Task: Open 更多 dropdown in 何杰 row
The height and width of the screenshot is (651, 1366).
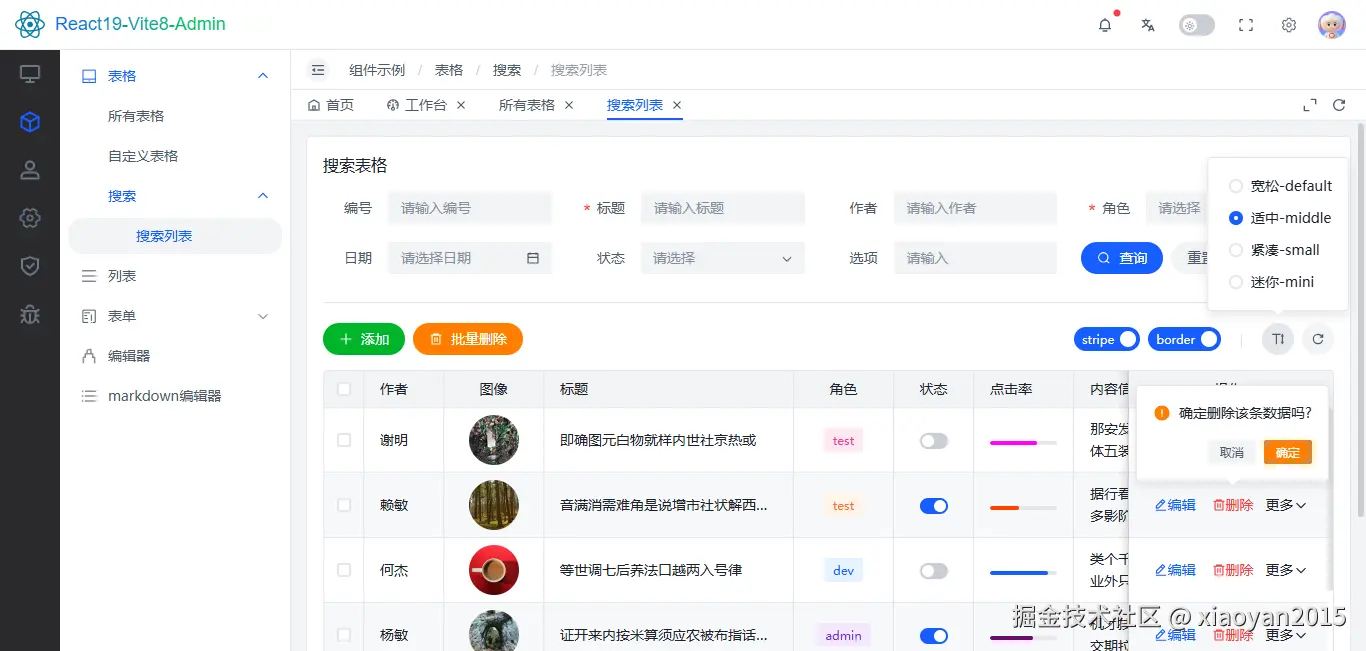Action: point(1286,570)
